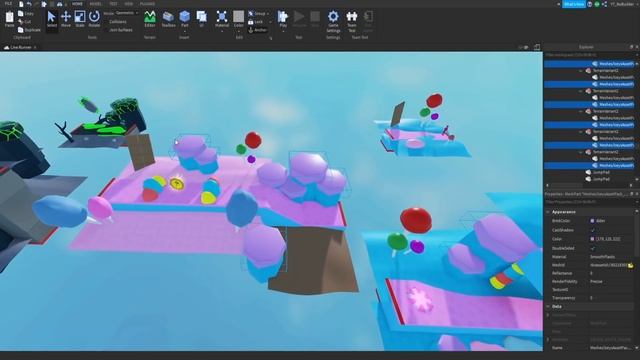Switch to the VIEW ribbon tab
The image size is (640, 360).
pos(129,4)
